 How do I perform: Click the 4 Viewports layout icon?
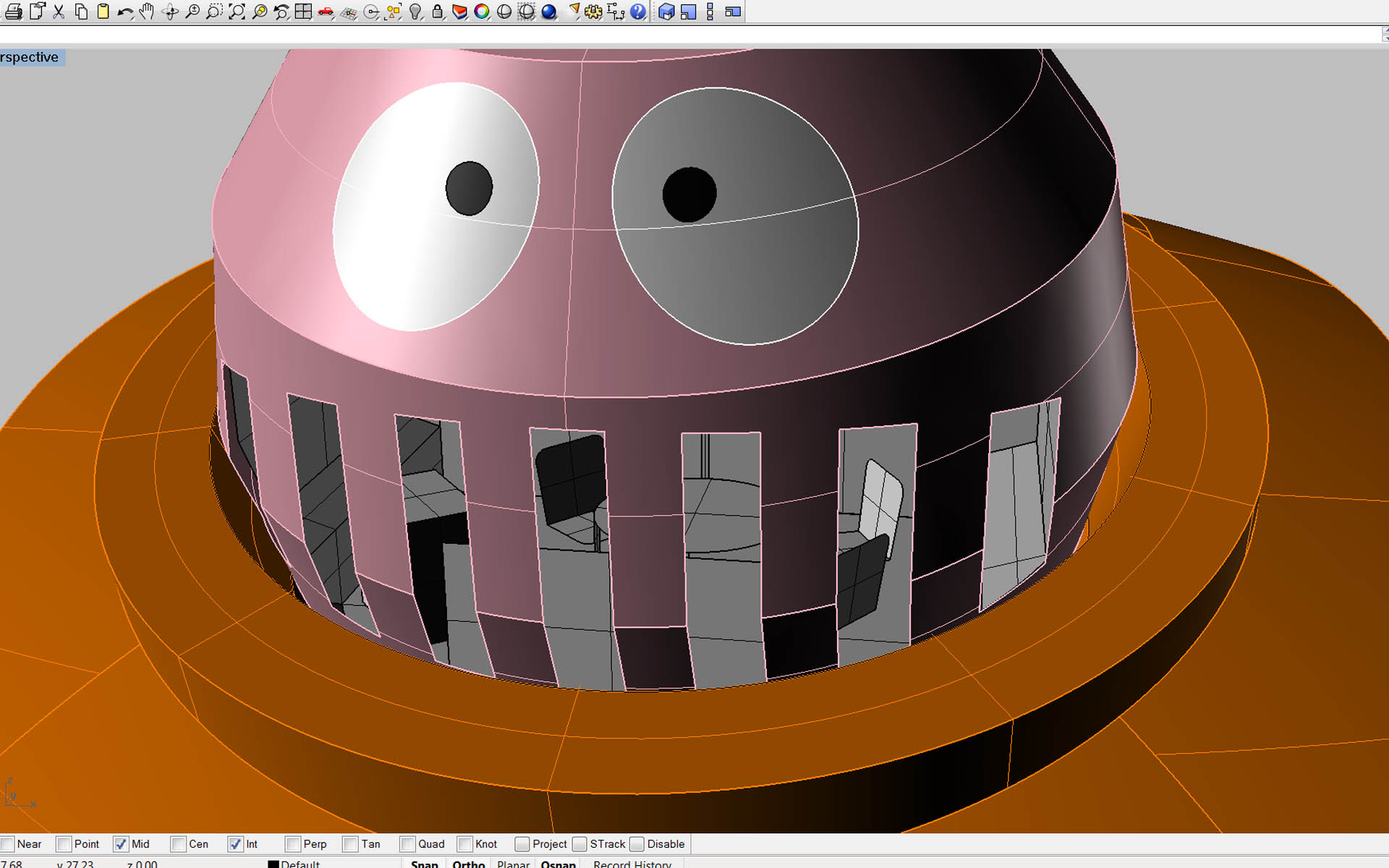[303, 12]
